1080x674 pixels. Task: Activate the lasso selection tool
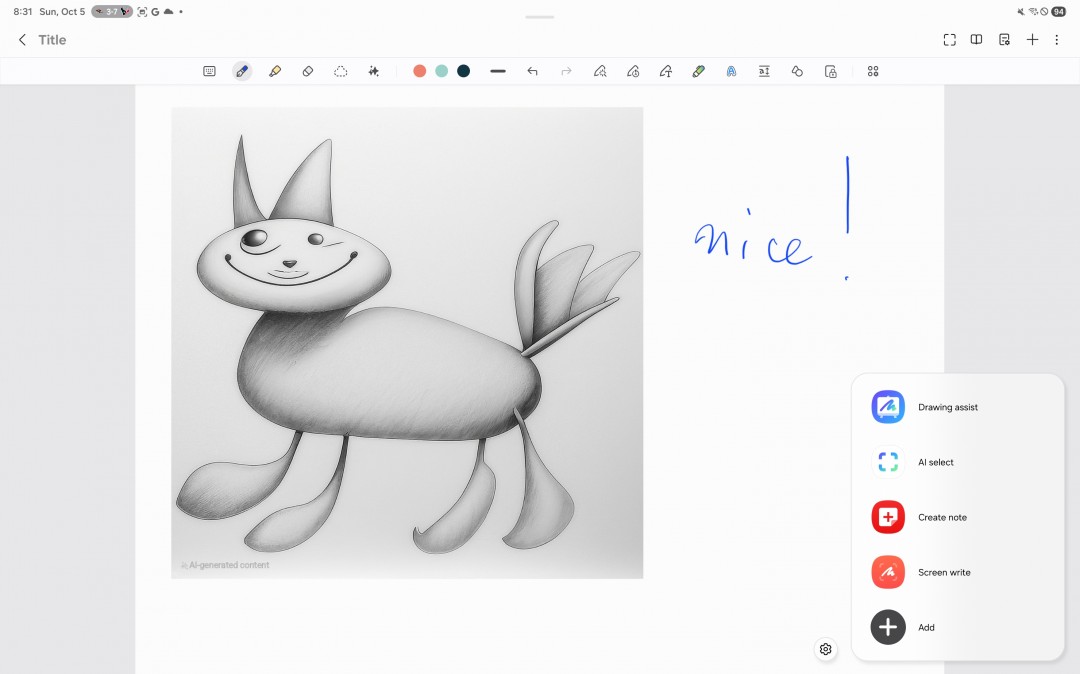tap(341, 71)
